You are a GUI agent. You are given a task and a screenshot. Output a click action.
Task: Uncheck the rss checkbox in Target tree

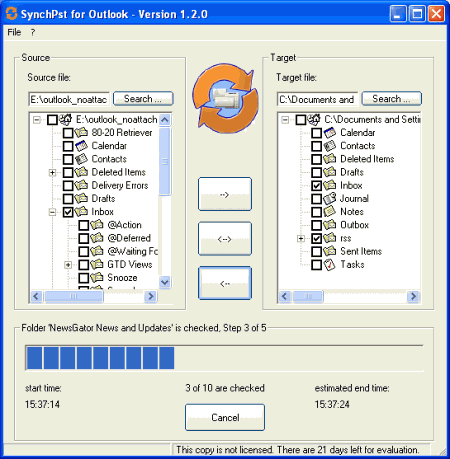coord(317,238)
